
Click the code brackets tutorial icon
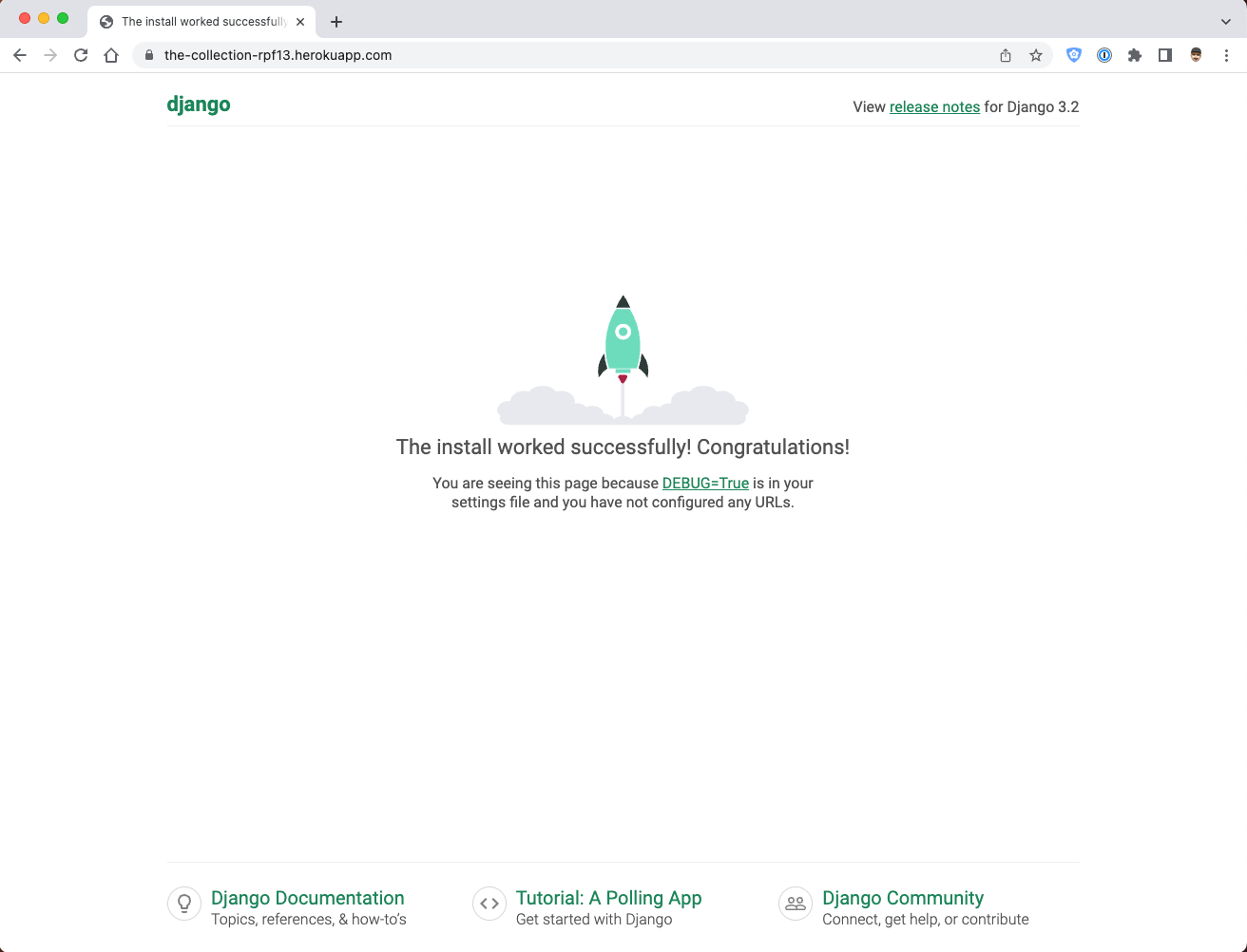(489, 904)
